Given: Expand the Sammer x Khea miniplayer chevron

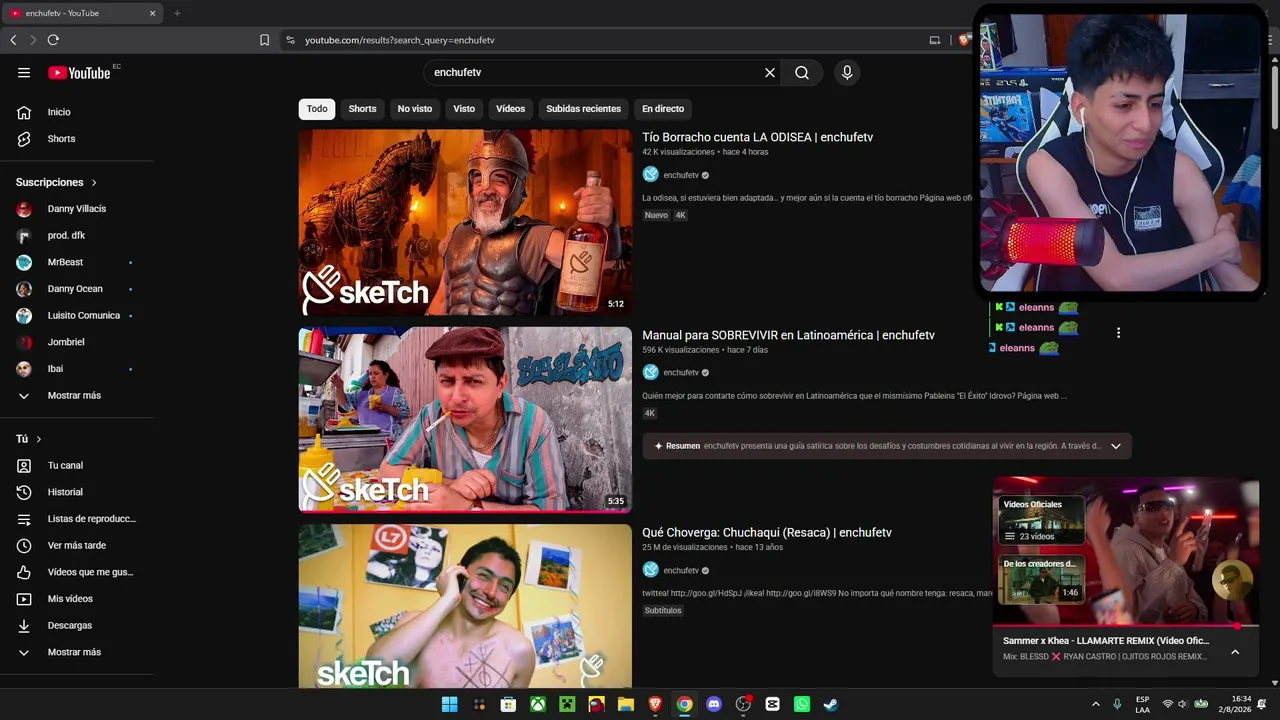Looking at the screenshot, I should [1235, 652].
